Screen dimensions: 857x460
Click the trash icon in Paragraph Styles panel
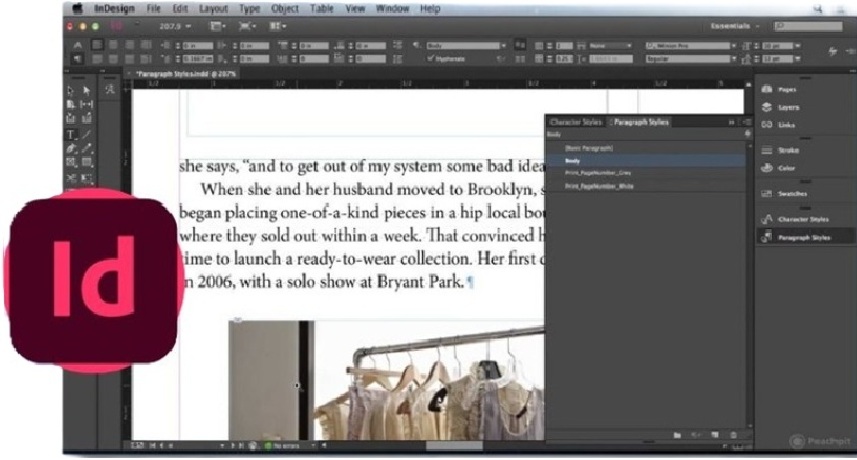(733, 435)
